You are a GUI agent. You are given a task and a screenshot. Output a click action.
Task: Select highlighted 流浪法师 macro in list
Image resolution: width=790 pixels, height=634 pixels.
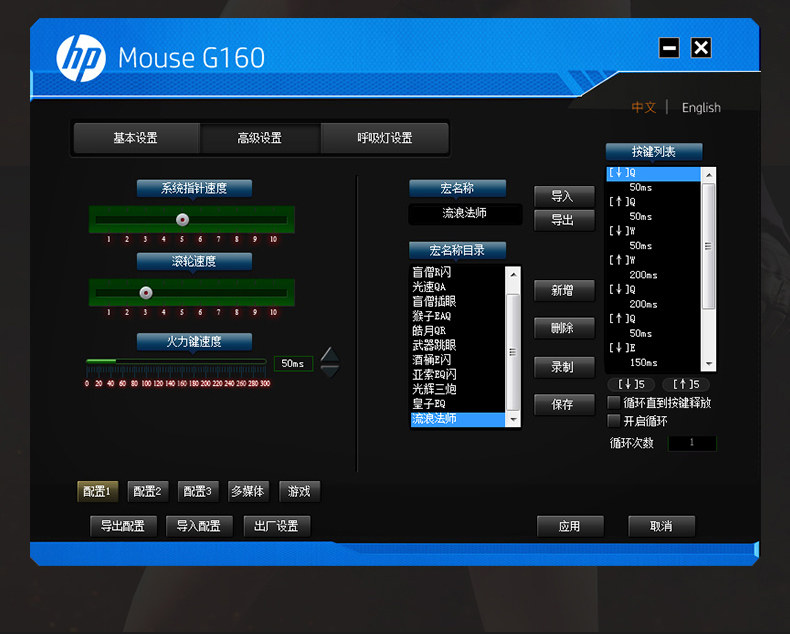(x=457, y=419)
